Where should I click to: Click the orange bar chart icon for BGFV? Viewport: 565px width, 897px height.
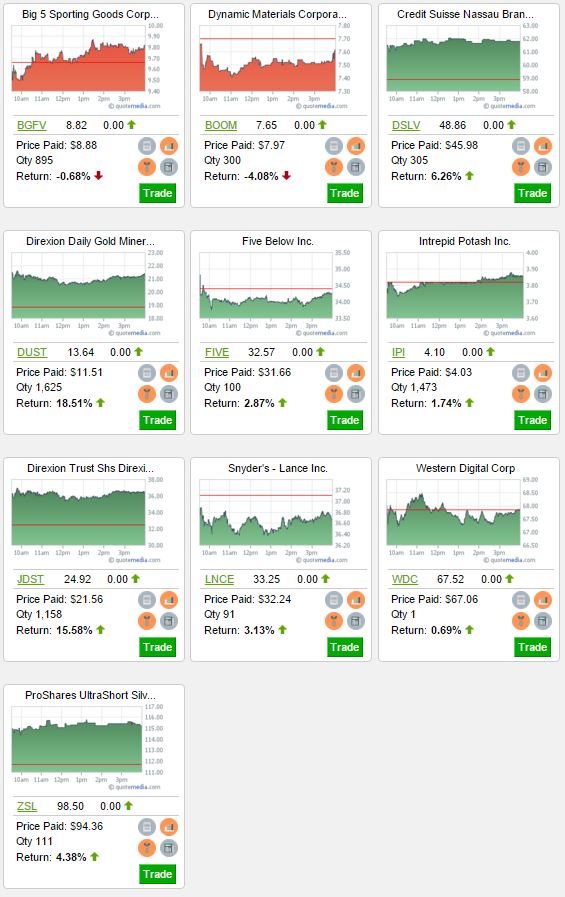pos(169,146)
